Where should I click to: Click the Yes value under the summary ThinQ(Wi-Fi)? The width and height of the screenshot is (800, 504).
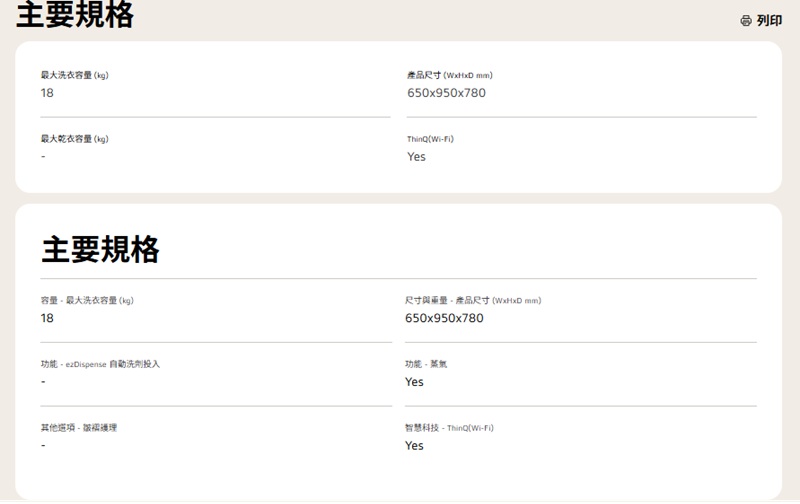[416, 157]
